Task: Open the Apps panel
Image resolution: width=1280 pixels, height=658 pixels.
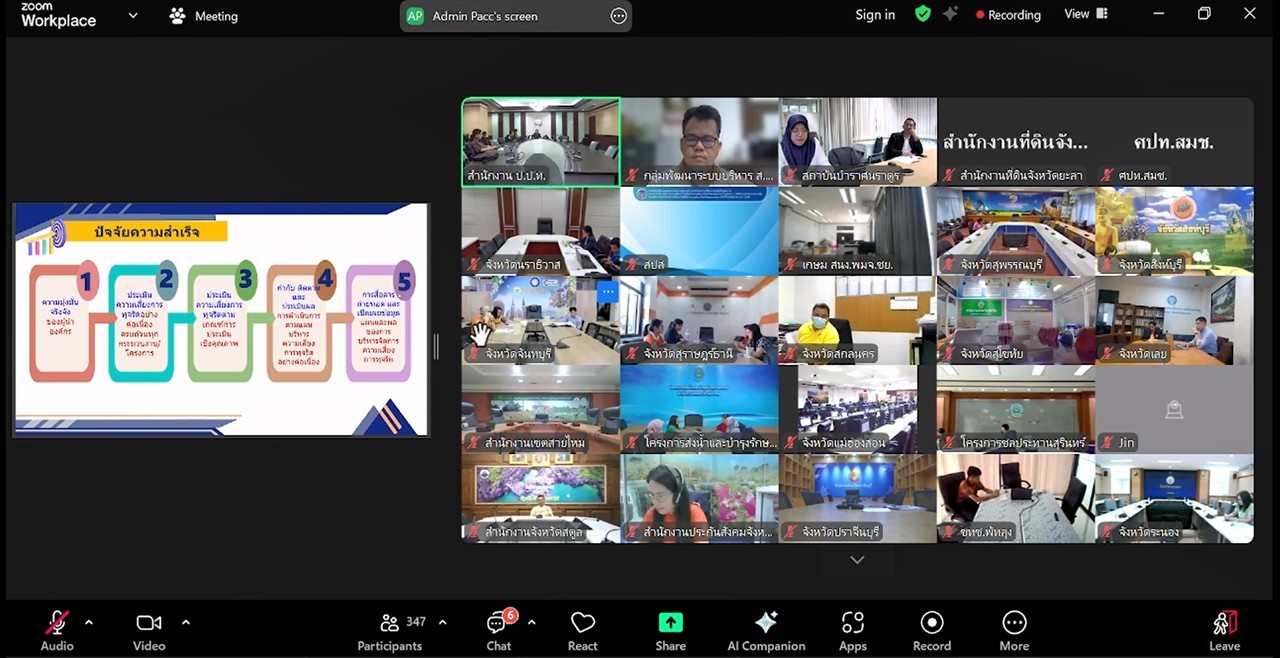Action: click(x=853, y=631)
